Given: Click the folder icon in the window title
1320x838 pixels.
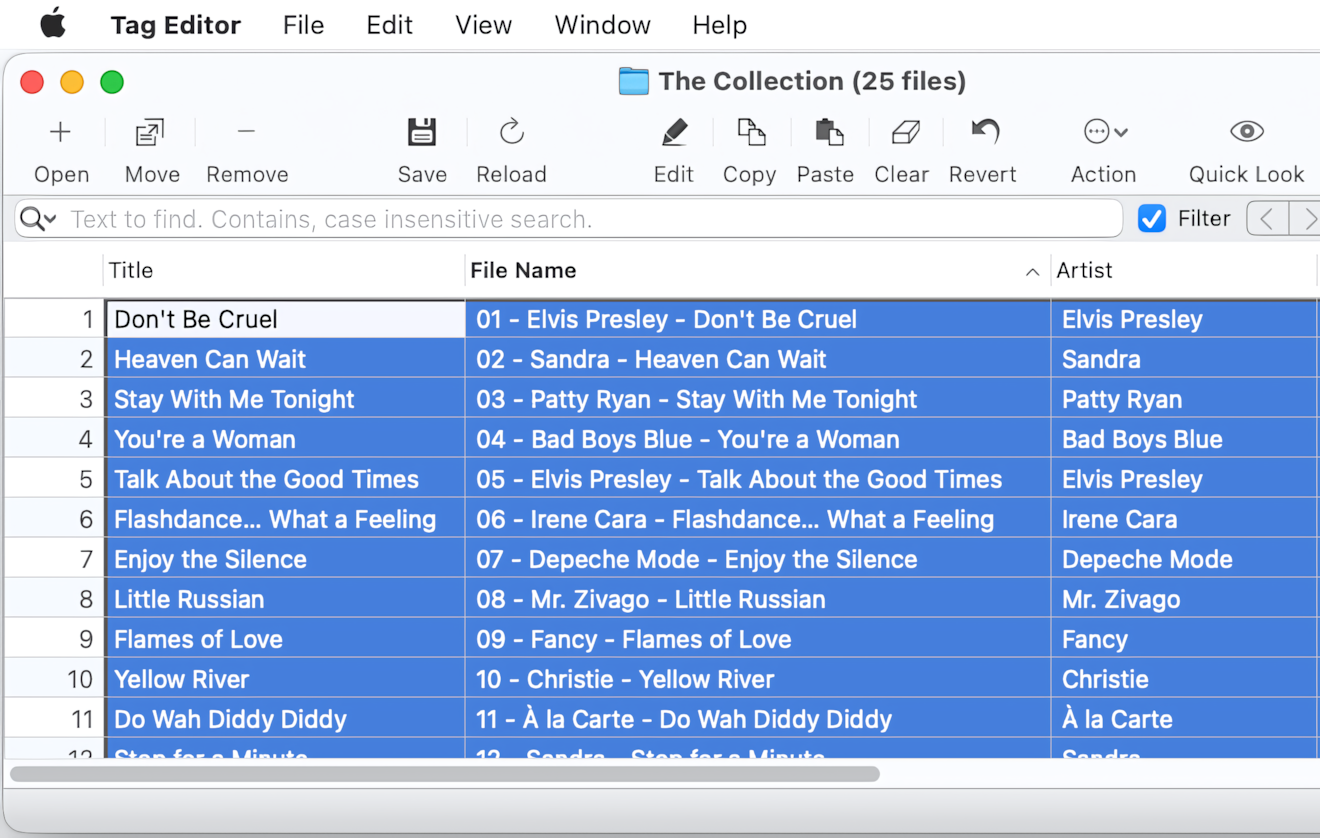Looking at the screenshot, I should click(633, 81).
